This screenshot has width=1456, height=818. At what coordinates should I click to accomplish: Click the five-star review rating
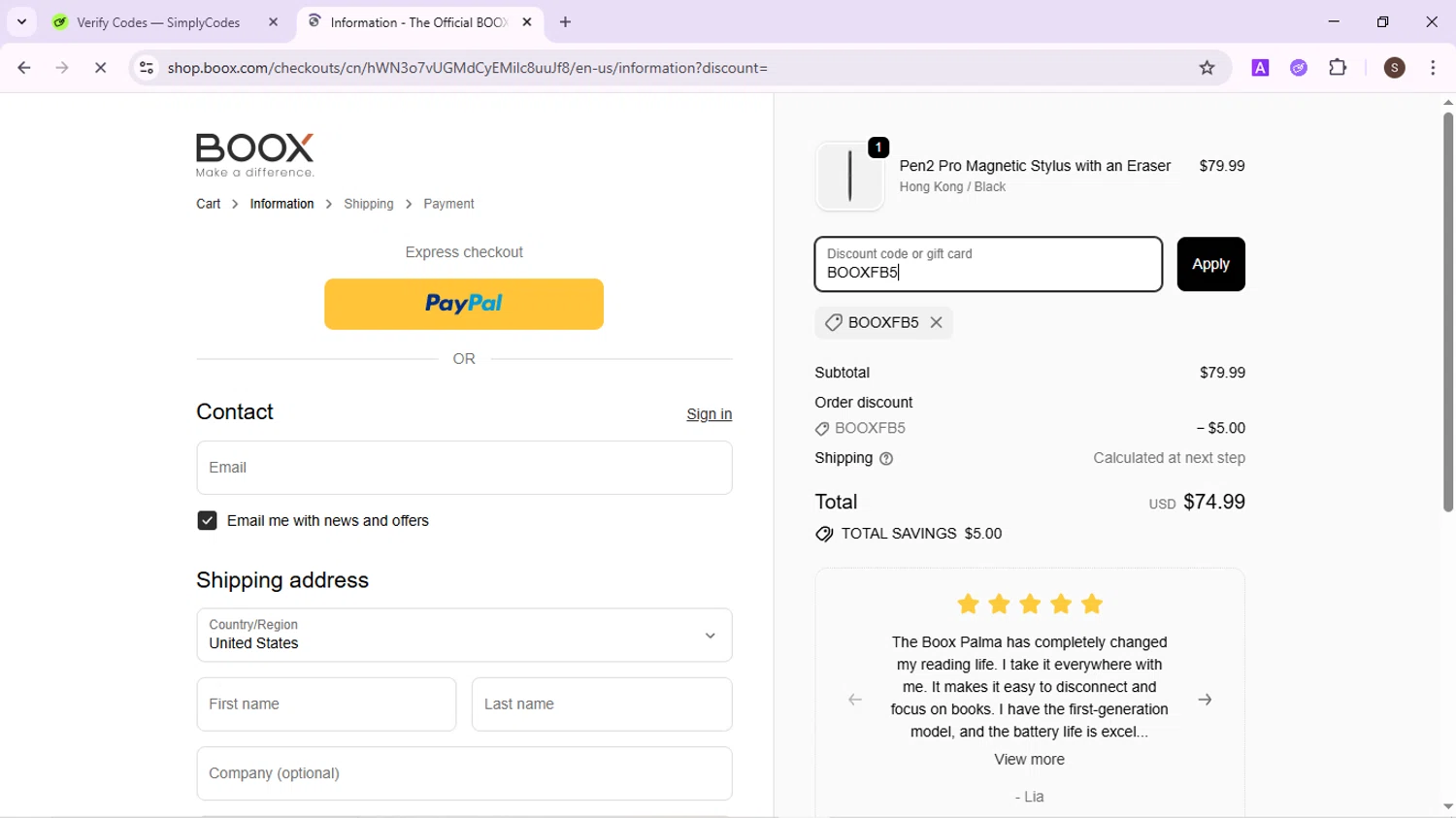pyautogui.click(x=1030, y=605)
